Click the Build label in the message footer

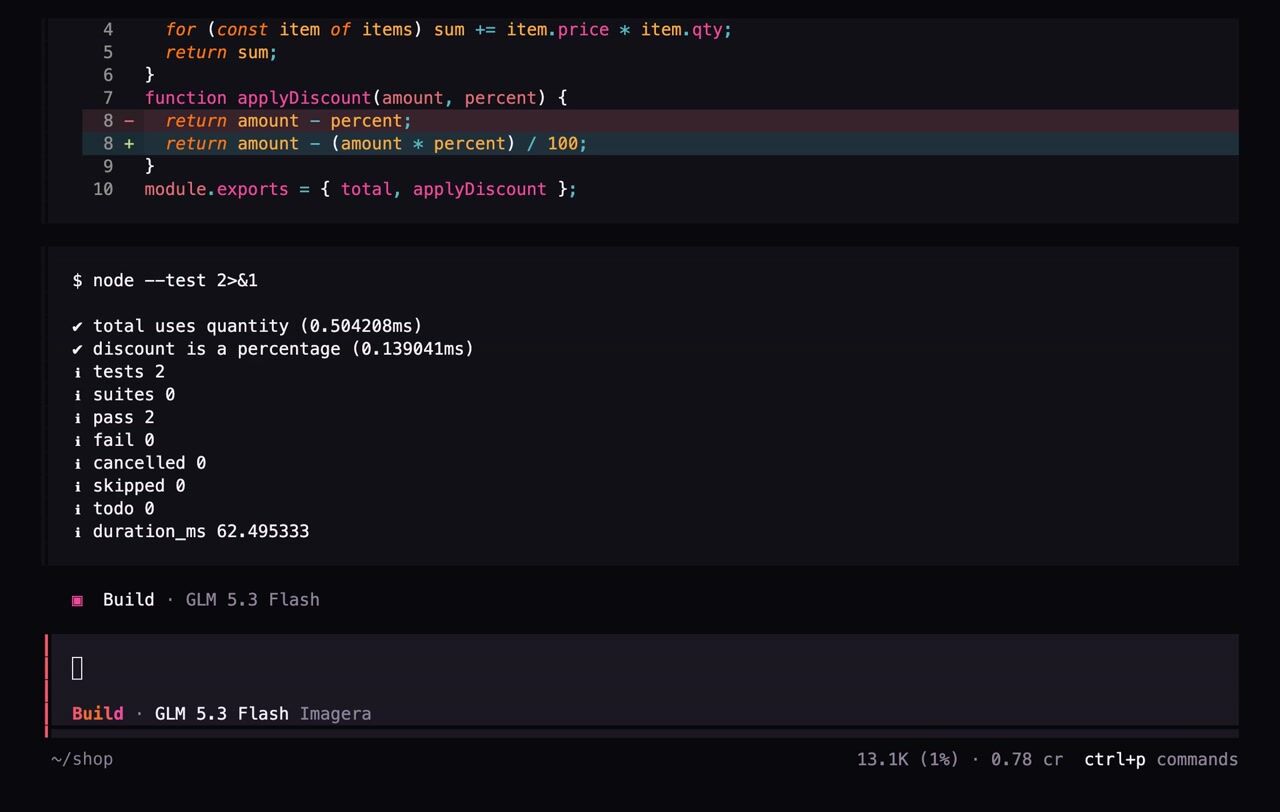[x=129, y=600]
